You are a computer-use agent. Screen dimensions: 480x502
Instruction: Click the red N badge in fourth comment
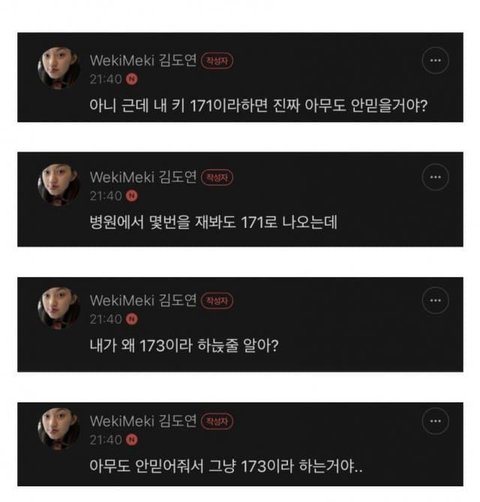[x=132, y=440]
